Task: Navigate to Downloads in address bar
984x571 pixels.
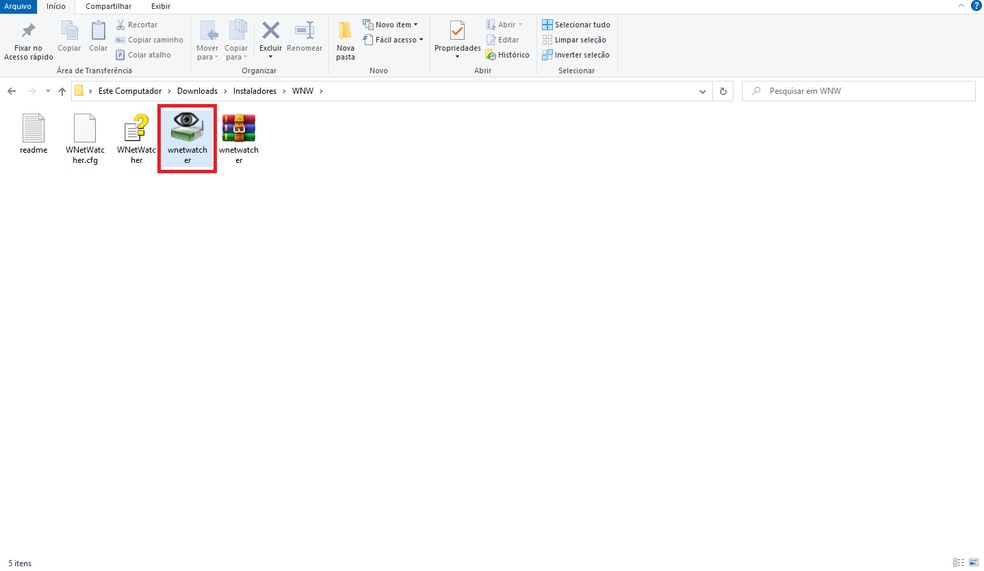Action: tap(197, 91)
